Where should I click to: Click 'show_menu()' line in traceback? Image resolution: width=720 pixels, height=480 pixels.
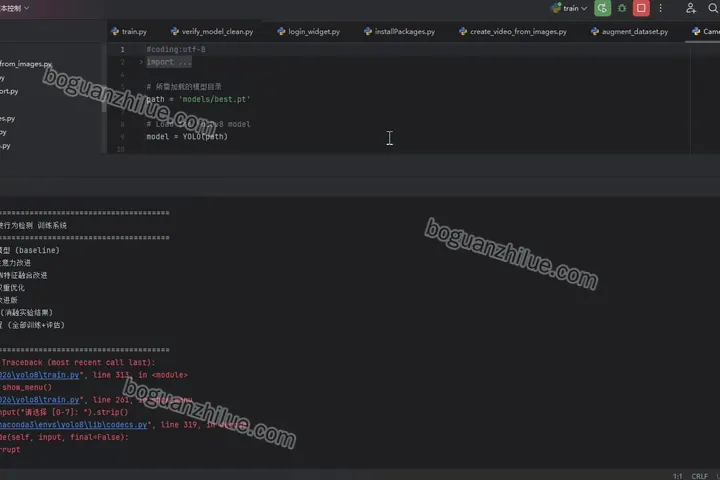click(27, 387)
